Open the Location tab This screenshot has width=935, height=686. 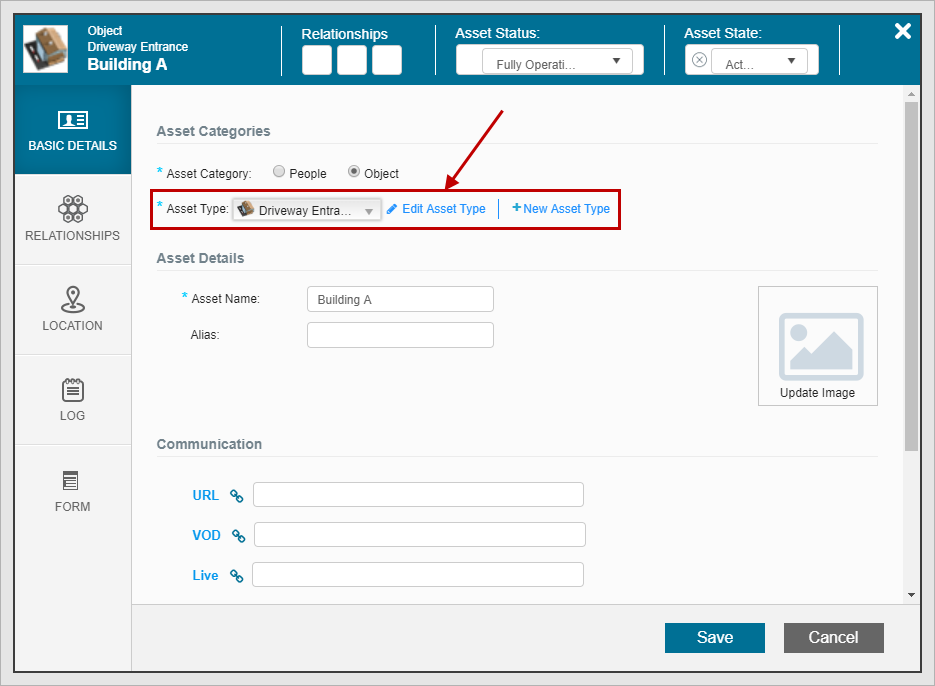pos(72,309)
